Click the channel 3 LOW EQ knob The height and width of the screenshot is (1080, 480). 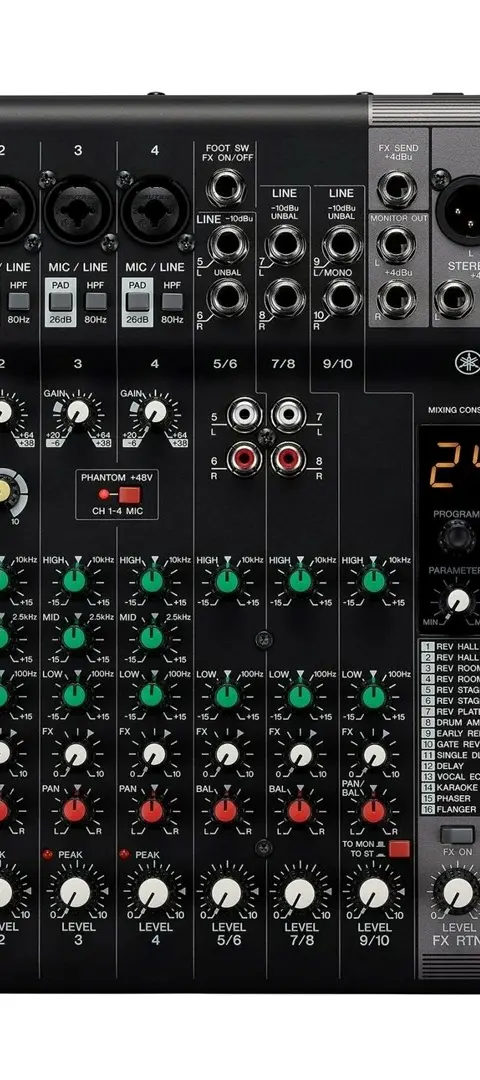tap(74, 695)
